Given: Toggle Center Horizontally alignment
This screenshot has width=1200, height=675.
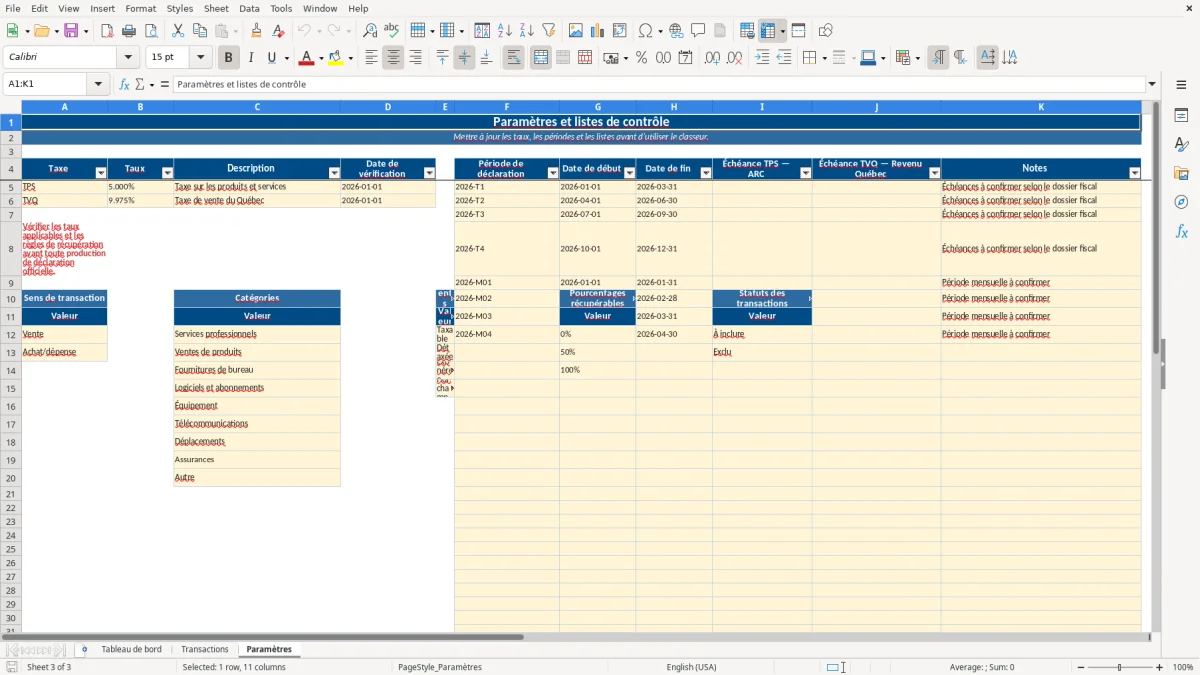Looking at the screenshot, I should [393, 58].
